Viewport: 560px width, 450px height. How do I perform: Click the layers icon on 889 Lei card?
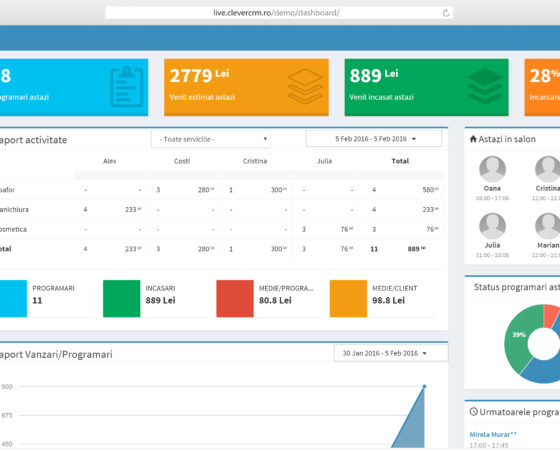click(485, 86)
